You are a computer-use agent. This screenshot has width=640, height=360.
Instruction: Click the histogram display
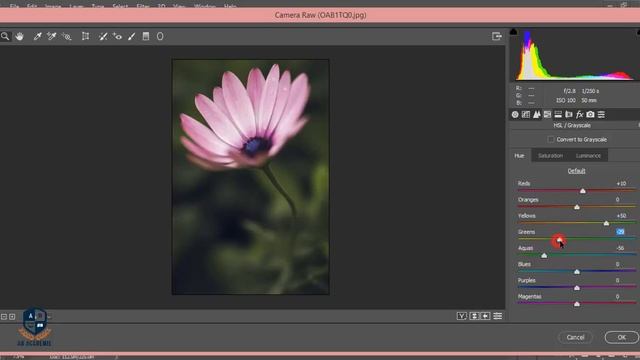[576, 55]
